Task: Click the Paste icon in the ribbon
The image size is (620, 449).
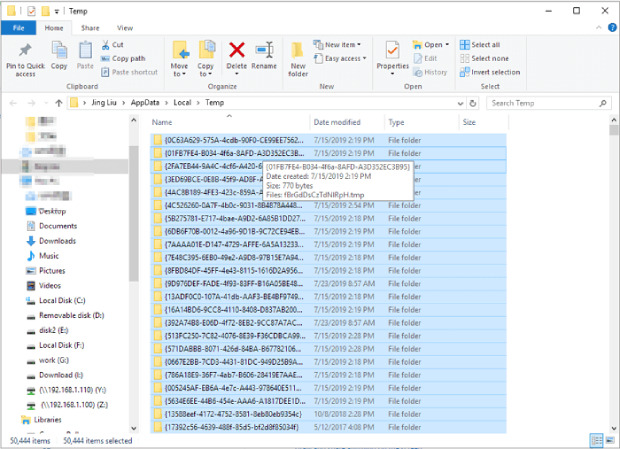Action: tap(85, 51)
